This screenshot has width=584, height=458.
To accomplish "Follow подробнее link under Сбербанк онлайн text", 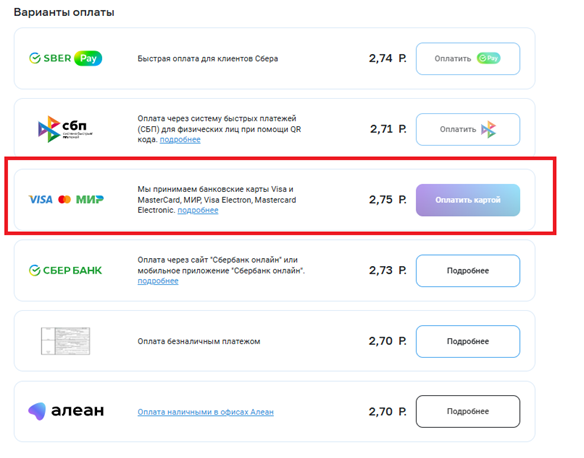I will (158, 281).
